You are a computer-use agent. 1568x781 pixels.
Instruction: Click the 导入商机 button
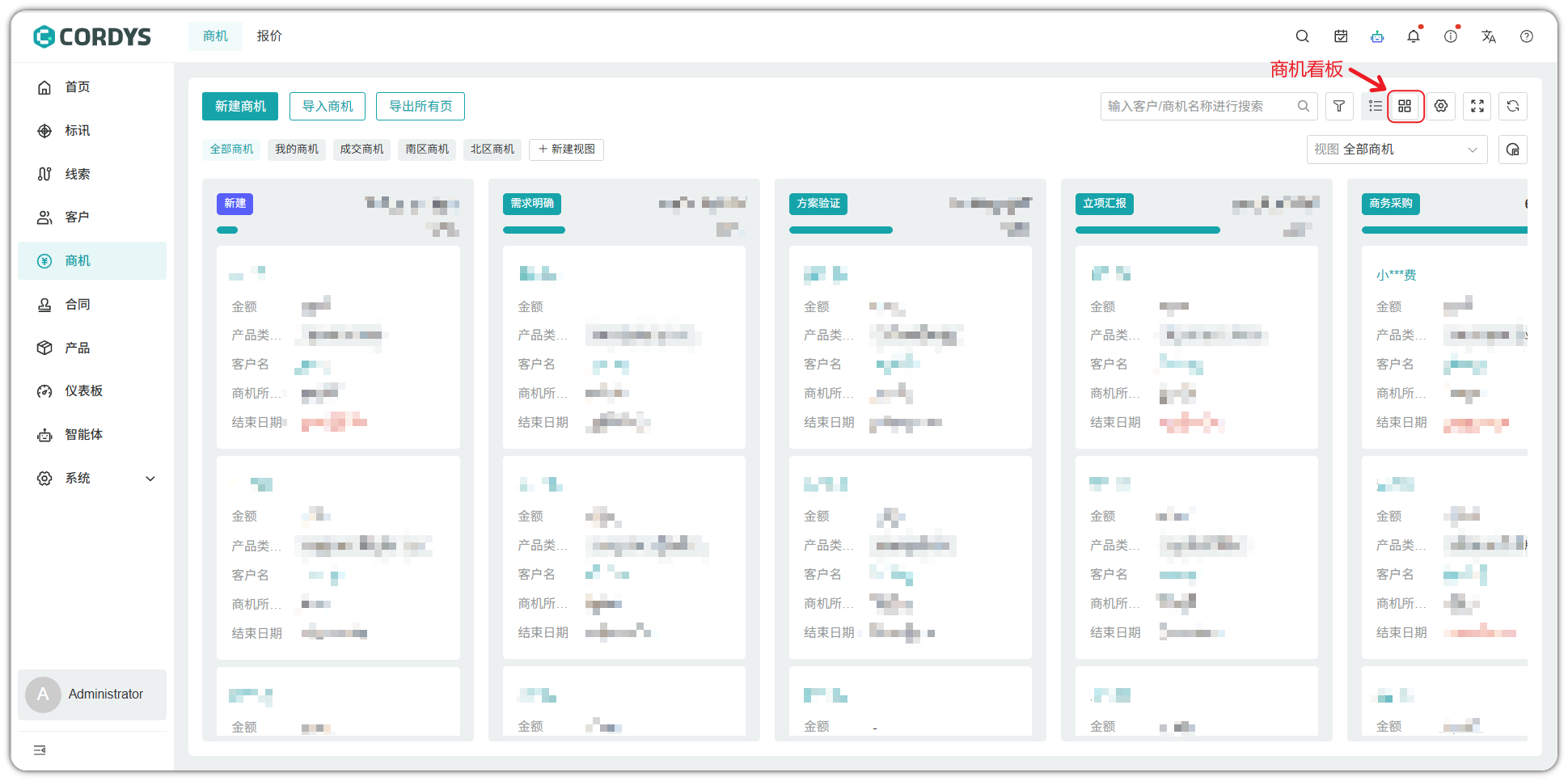click(328, 107)
